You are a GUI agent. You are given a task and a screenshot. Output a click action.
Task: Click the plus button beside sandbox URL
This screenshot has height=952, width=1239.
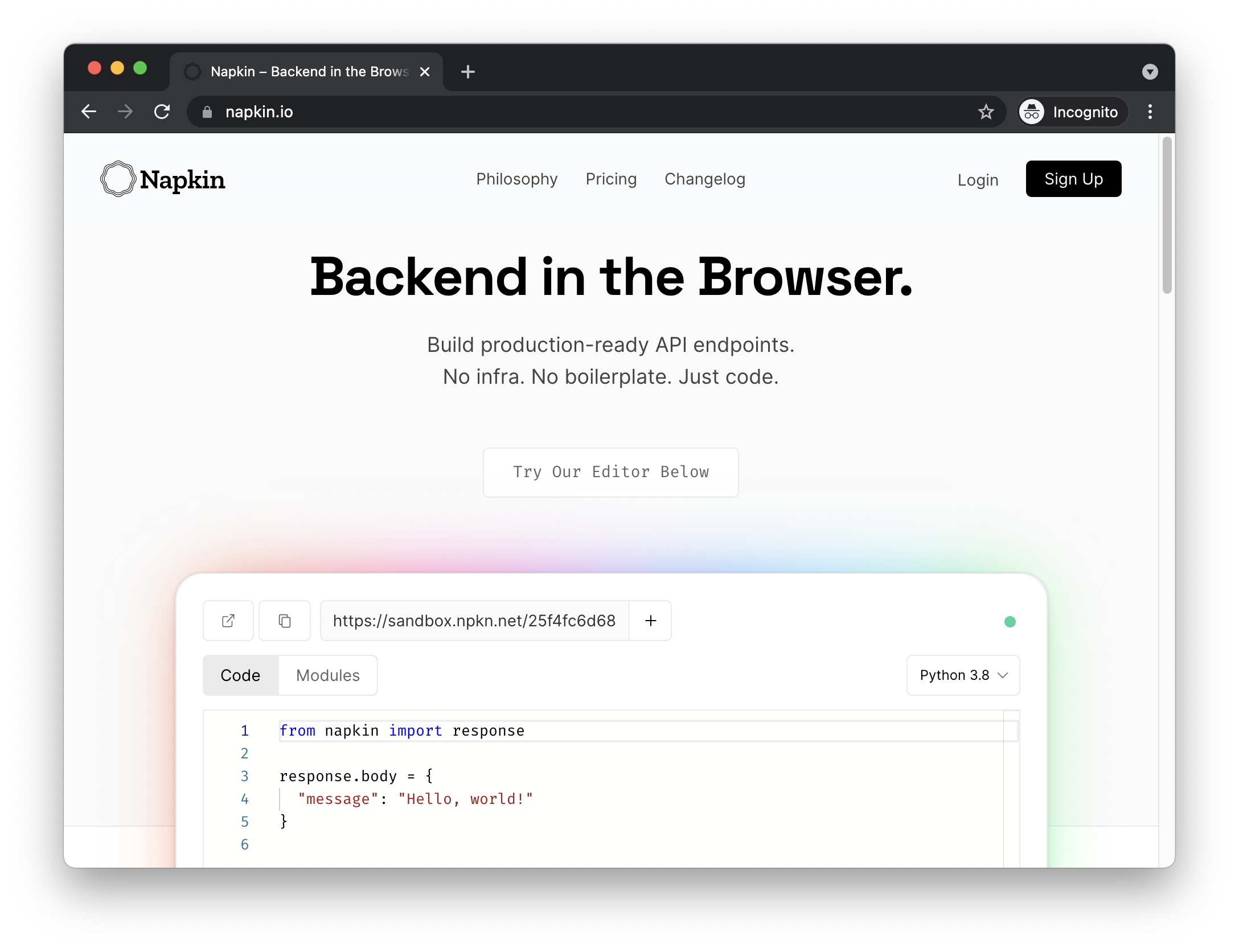point(651,621)
